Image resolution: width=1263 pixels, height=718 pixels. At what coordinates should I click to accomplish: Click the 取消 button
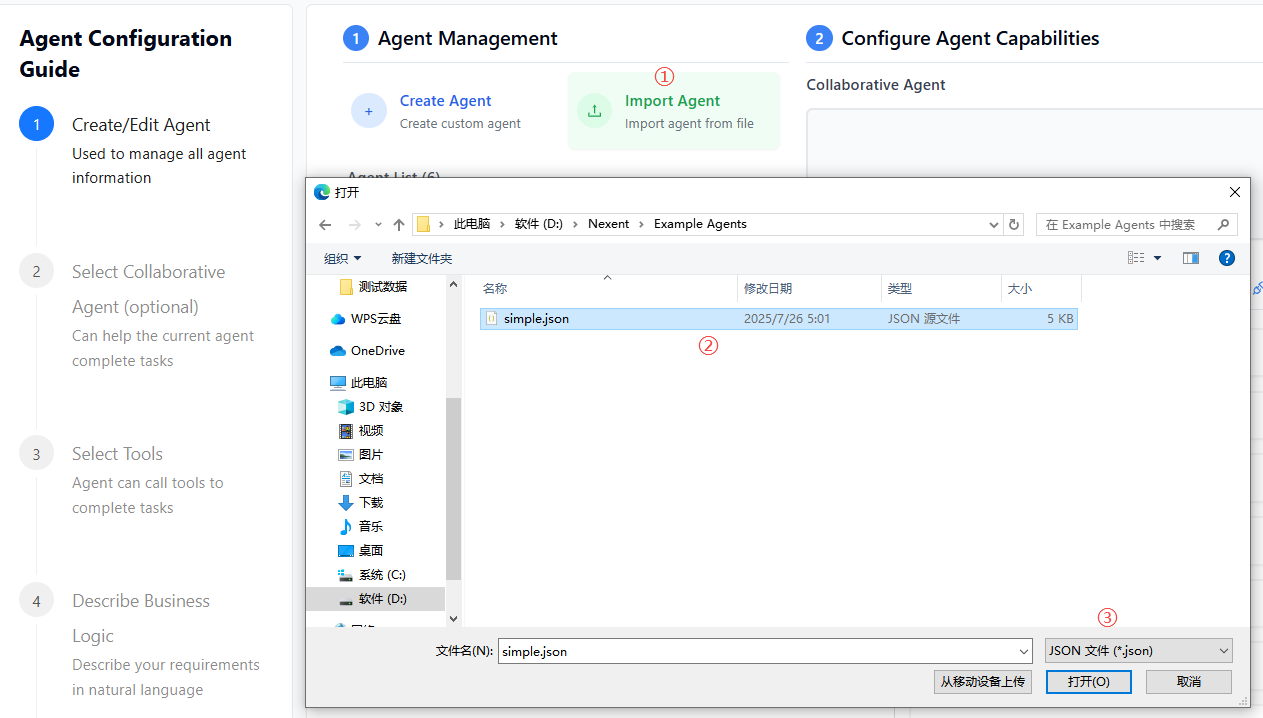(1188, 681)
